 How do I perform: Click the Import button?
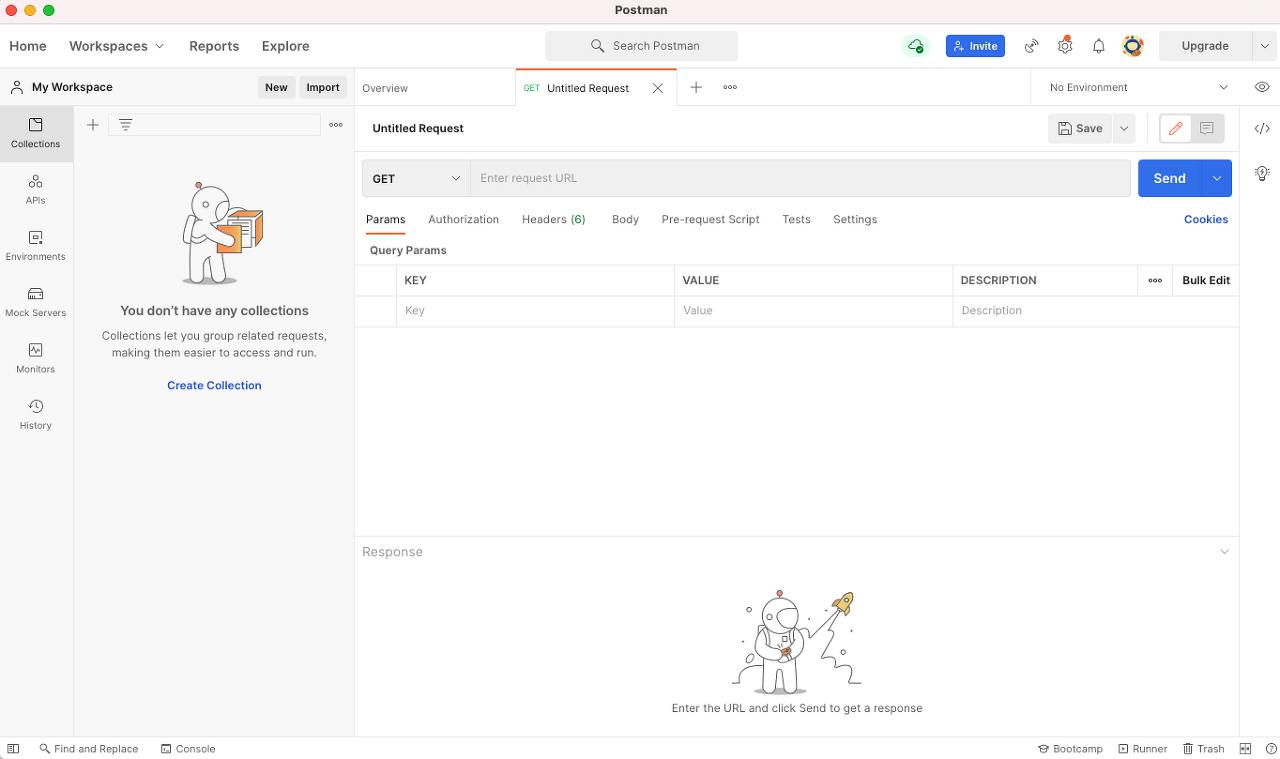coord(323,87)
